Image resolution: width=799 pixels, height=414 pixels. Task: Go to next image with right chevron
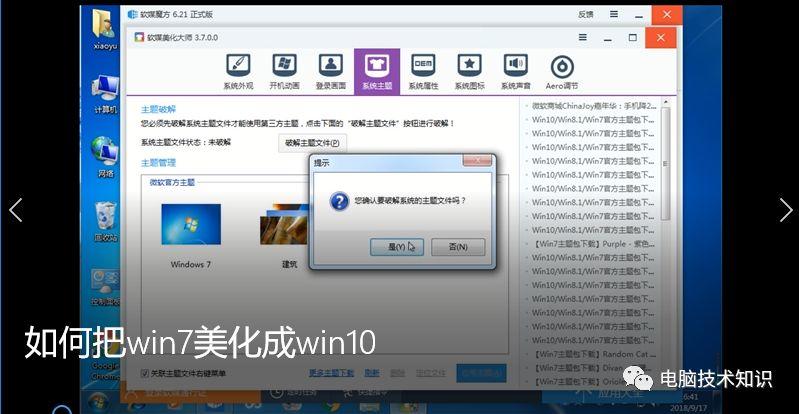pyautogui.click(x=785, y=210)
